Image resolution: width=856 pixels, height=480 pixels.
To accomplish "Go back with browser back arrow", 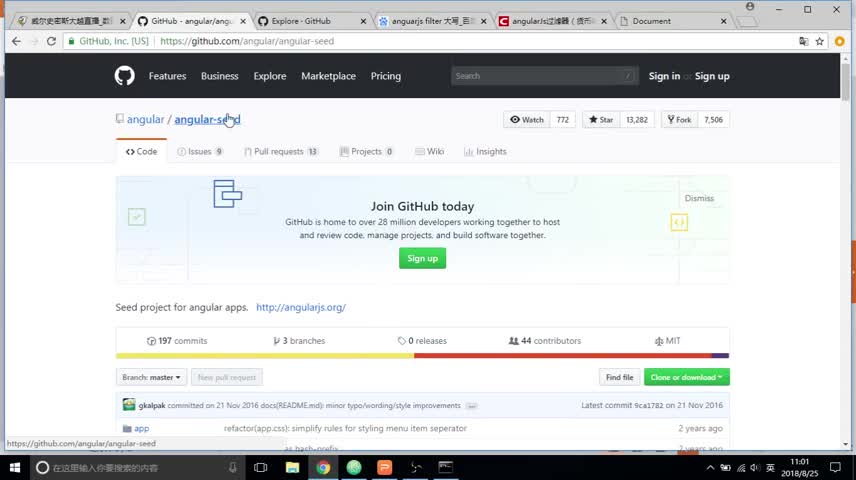I will pyautogui.click(x=16, y=41).
